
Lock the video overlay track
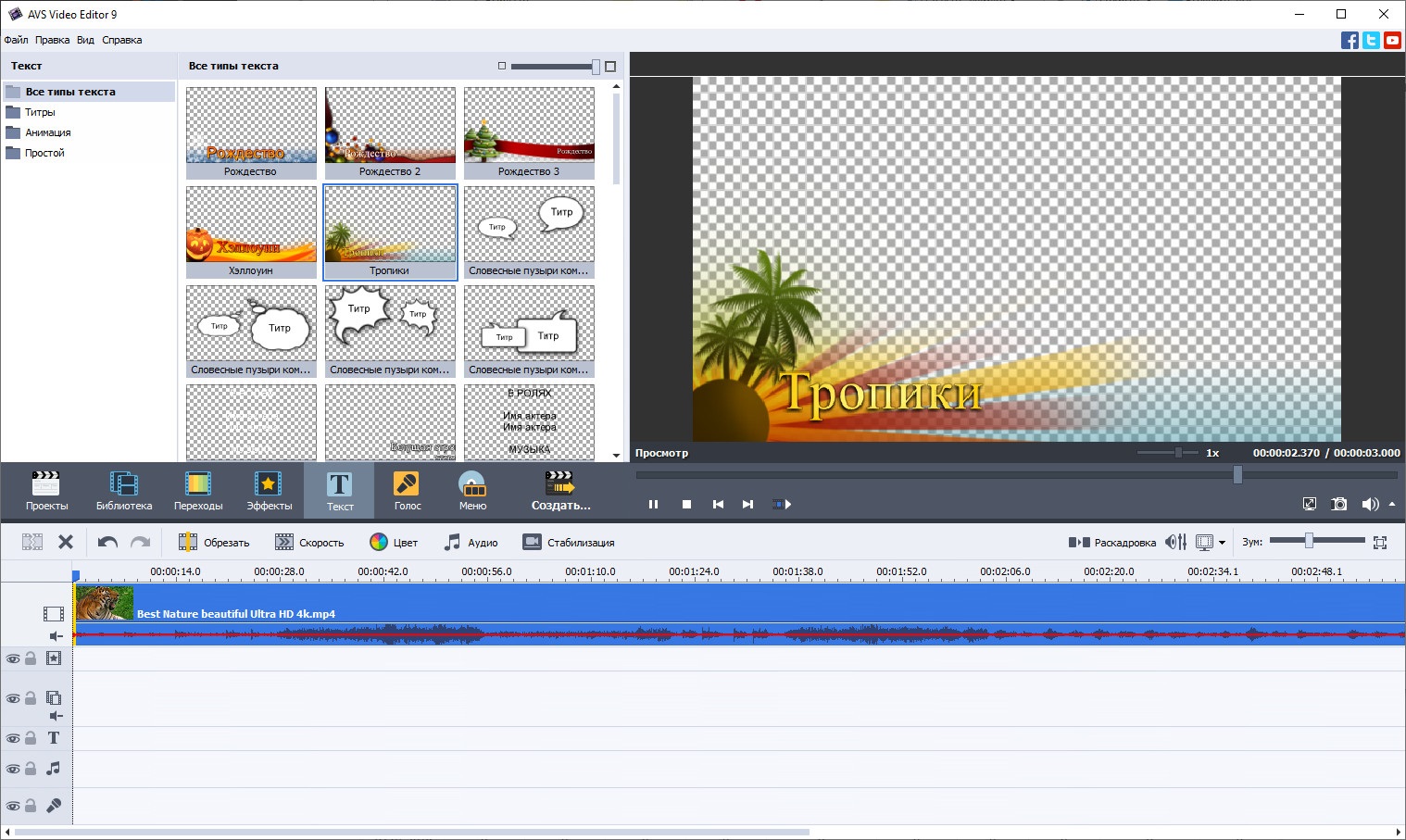31,698
